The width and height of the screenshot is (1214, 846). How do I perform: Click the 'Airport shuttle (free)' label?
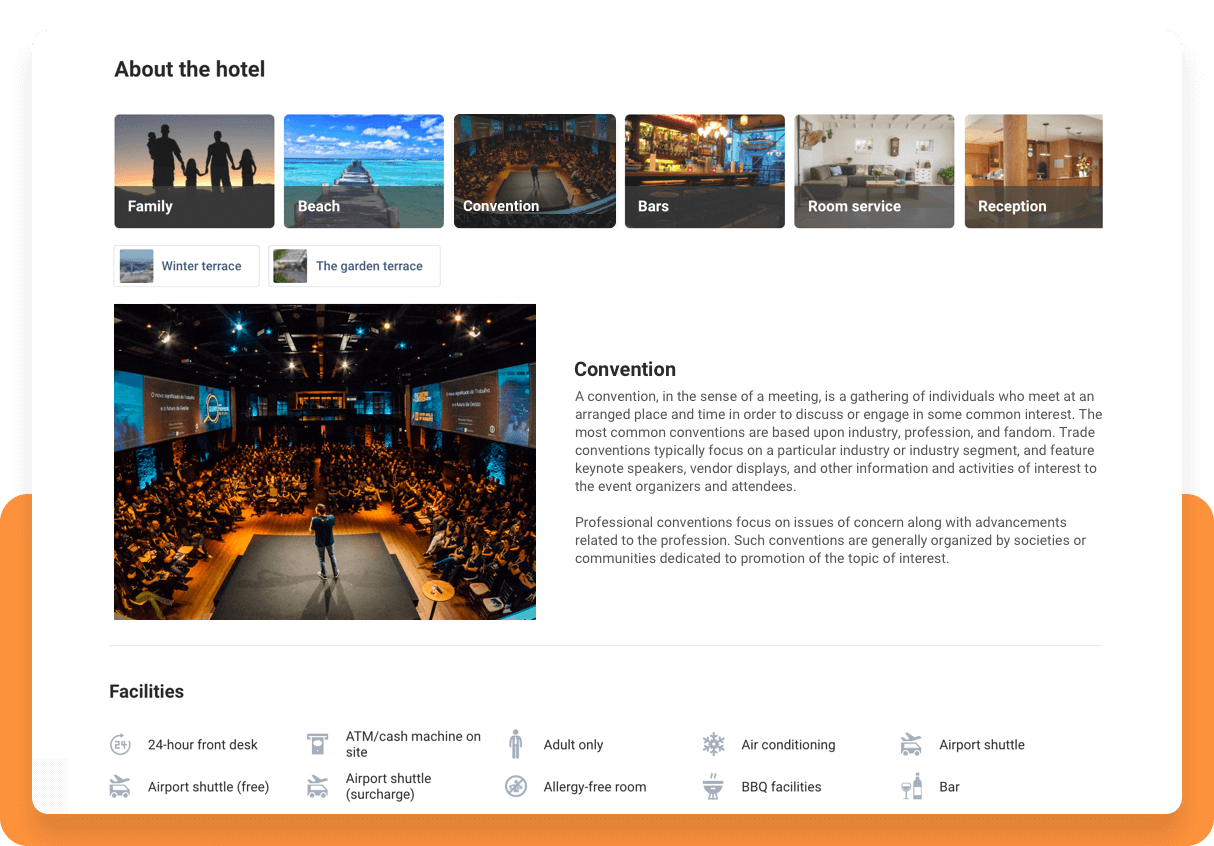[x=209, y=787]
